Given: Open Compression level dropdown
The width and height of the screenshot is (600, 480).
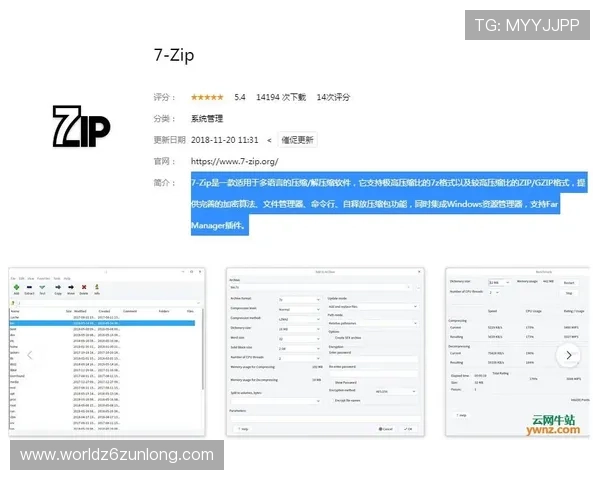Looking at the screenshot, I should (x=299, y=309).
